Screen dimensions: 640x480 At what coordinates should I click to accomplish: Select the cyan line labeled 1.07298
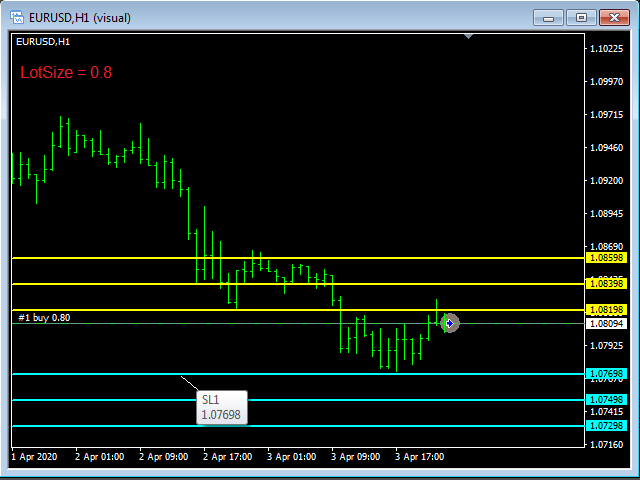pos(298,426)
